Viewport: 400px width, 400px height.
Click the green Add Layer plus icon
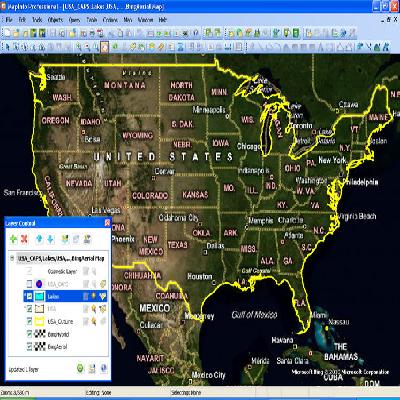coord(14,239)
